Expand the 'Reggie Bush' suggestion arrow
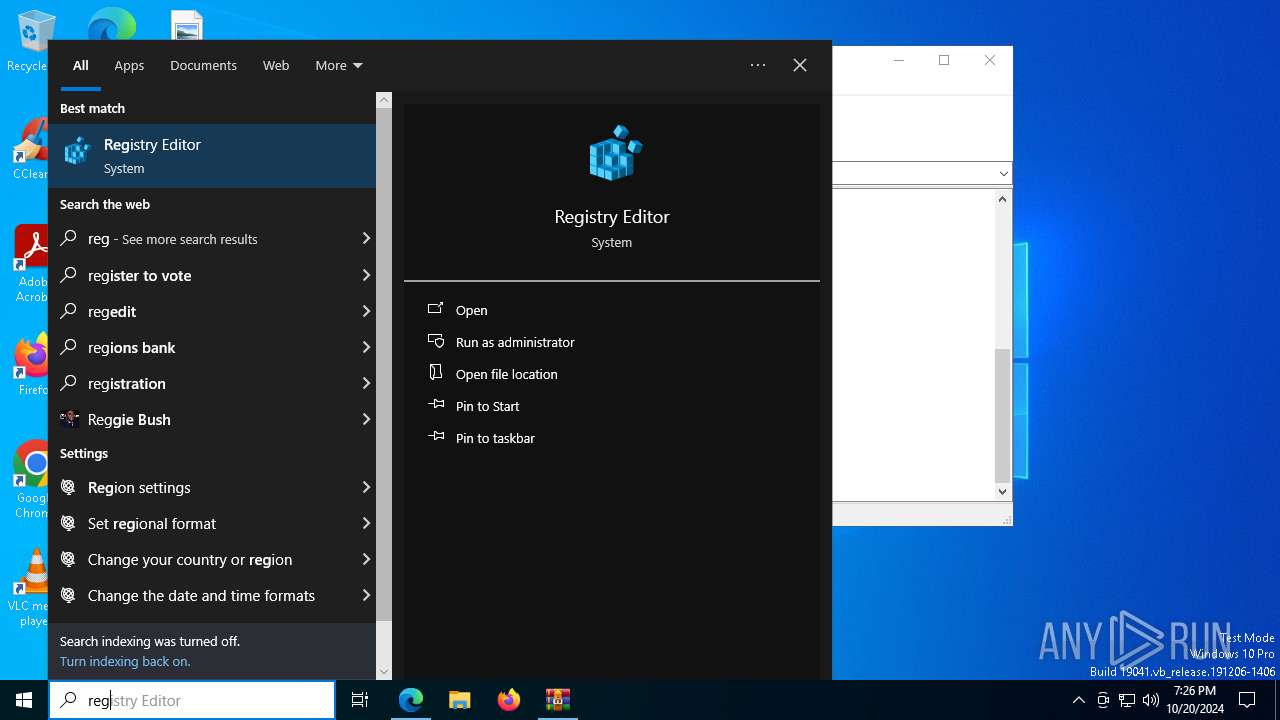 [x=366, y=419]
